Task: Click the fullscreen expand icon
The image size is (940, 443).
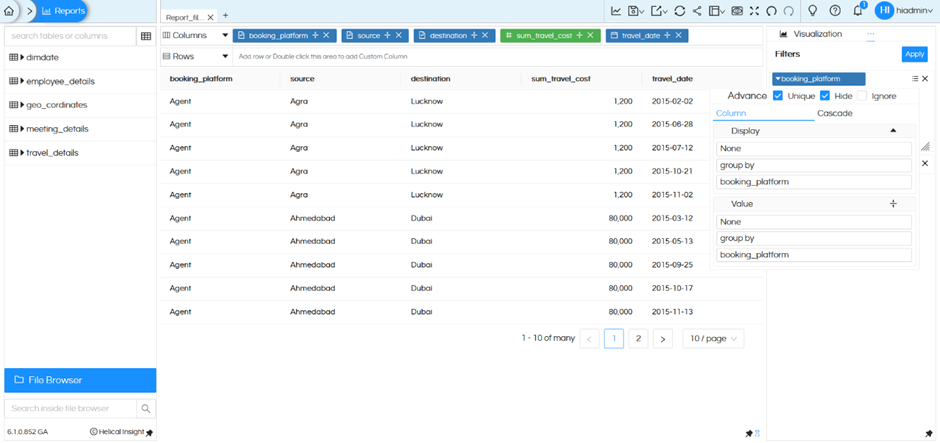Action: tap(754, 11)
